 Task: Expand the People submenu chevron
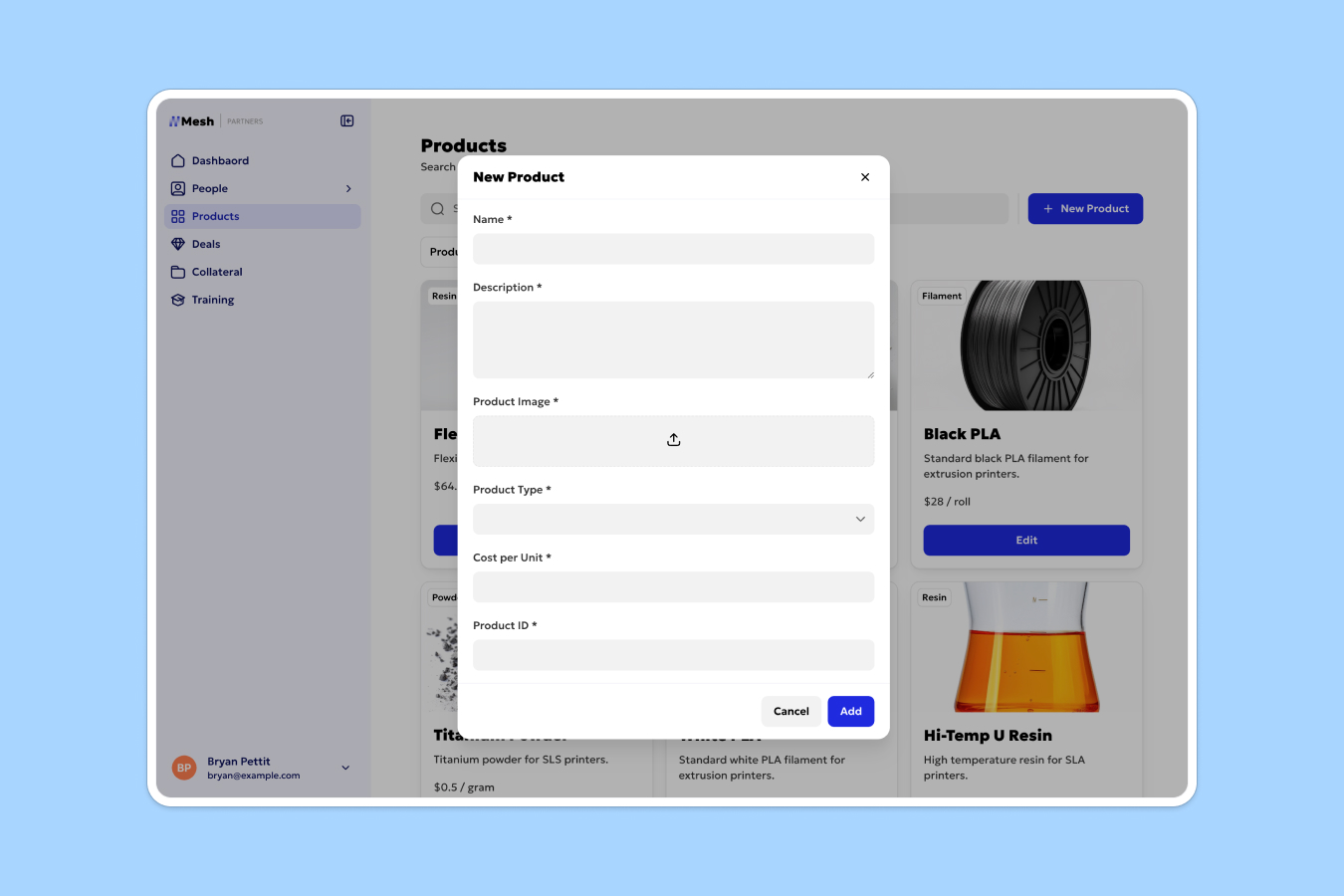click(x=348, y=188)
